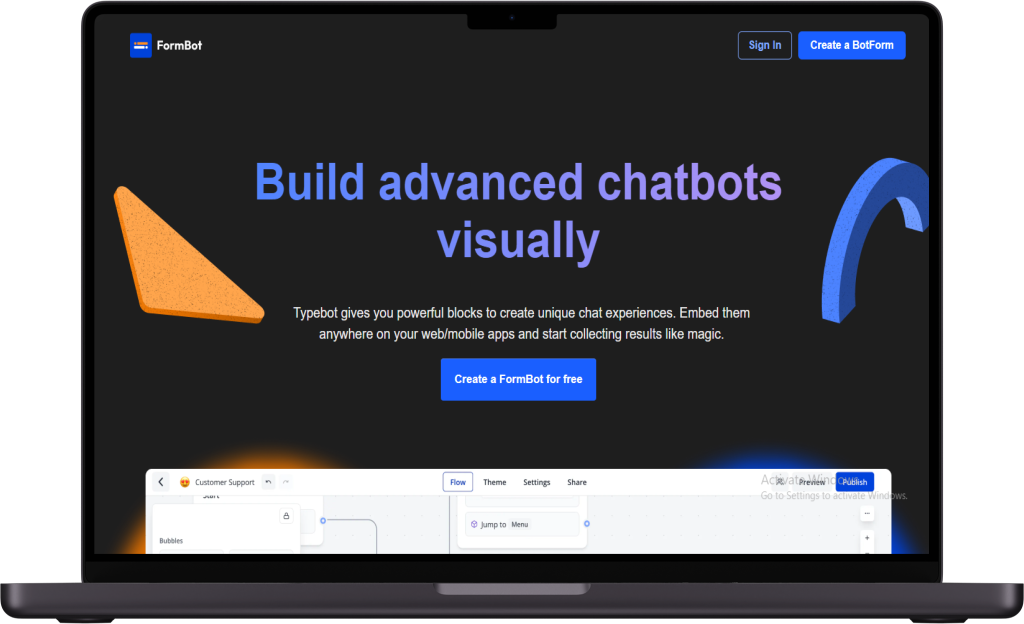Viewport: 1024px width, 624px height.
Task: Click the Customer Support emoji icon
Action: point(185,482)
